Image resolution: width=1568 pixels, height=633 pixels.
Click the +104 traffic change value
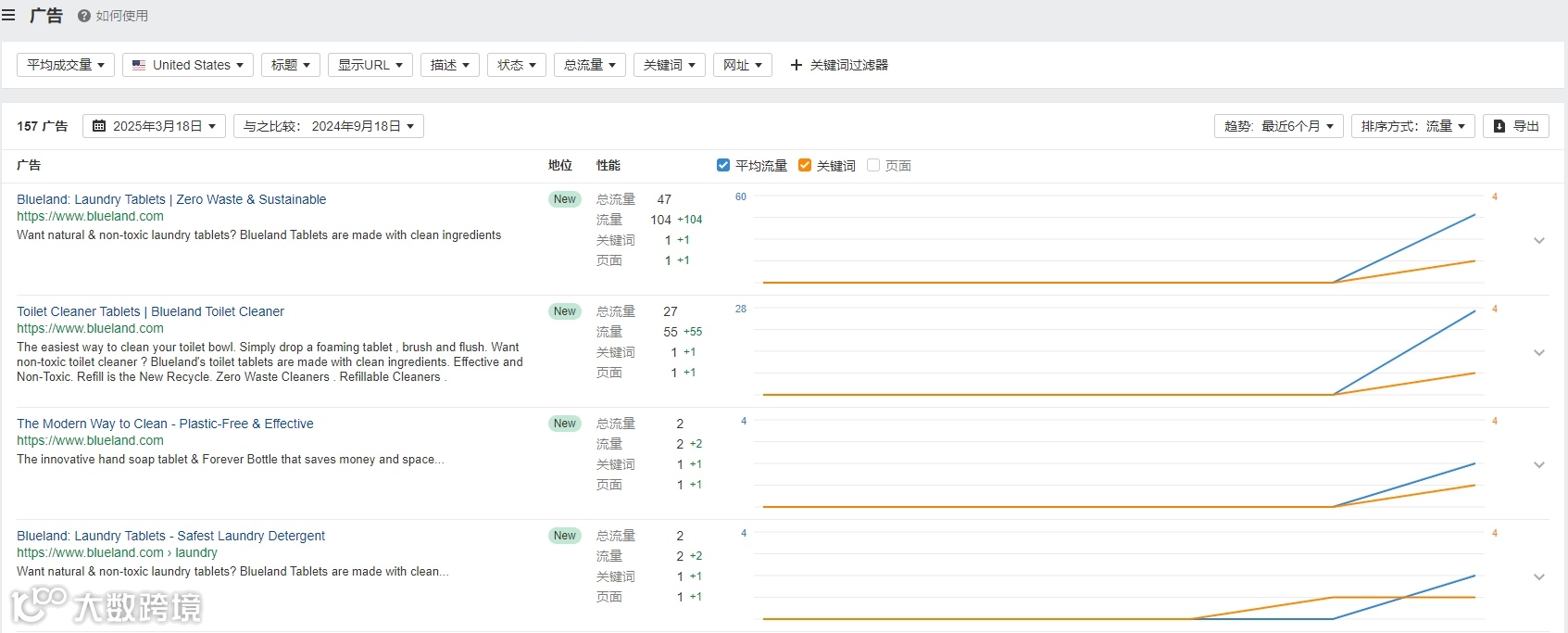[x=689, y=220]
